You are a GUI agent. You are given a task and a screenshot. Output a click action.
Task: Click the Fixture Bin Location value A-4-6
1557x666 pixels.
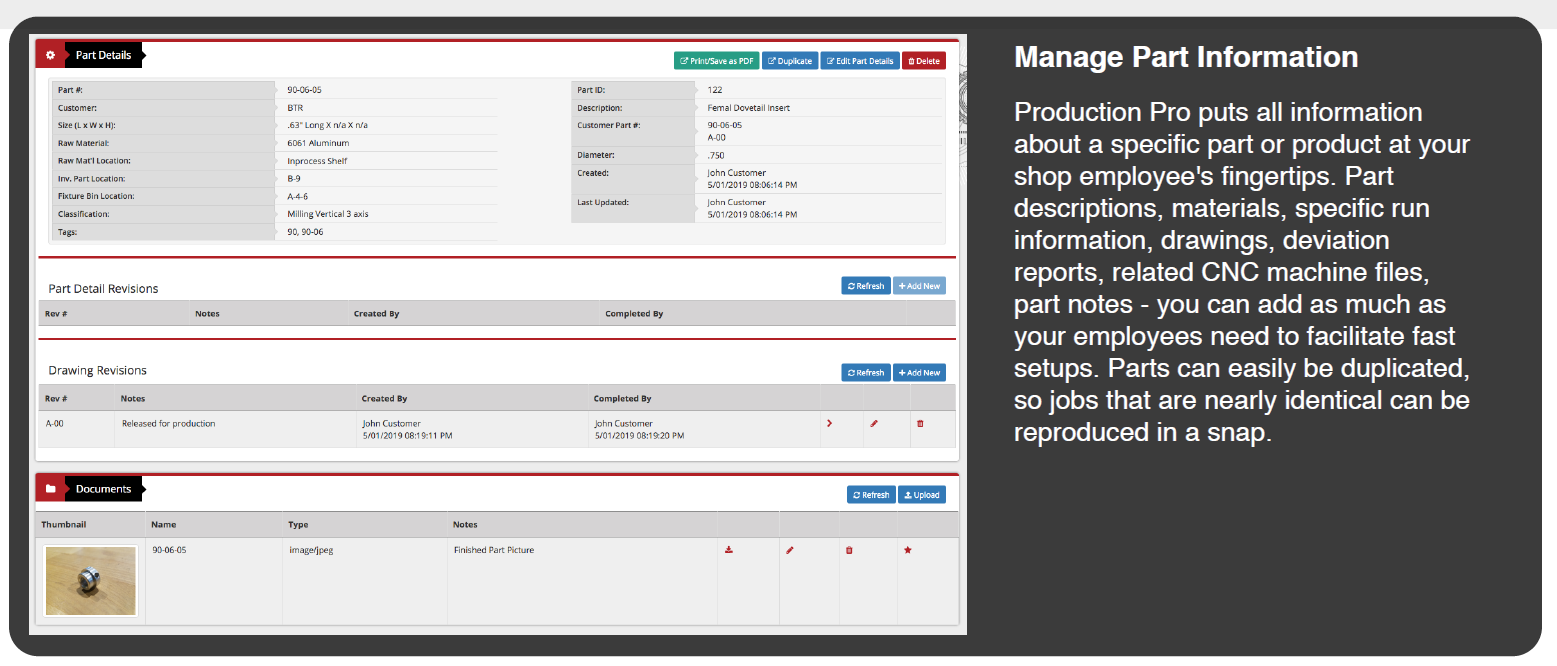(297, 196)
